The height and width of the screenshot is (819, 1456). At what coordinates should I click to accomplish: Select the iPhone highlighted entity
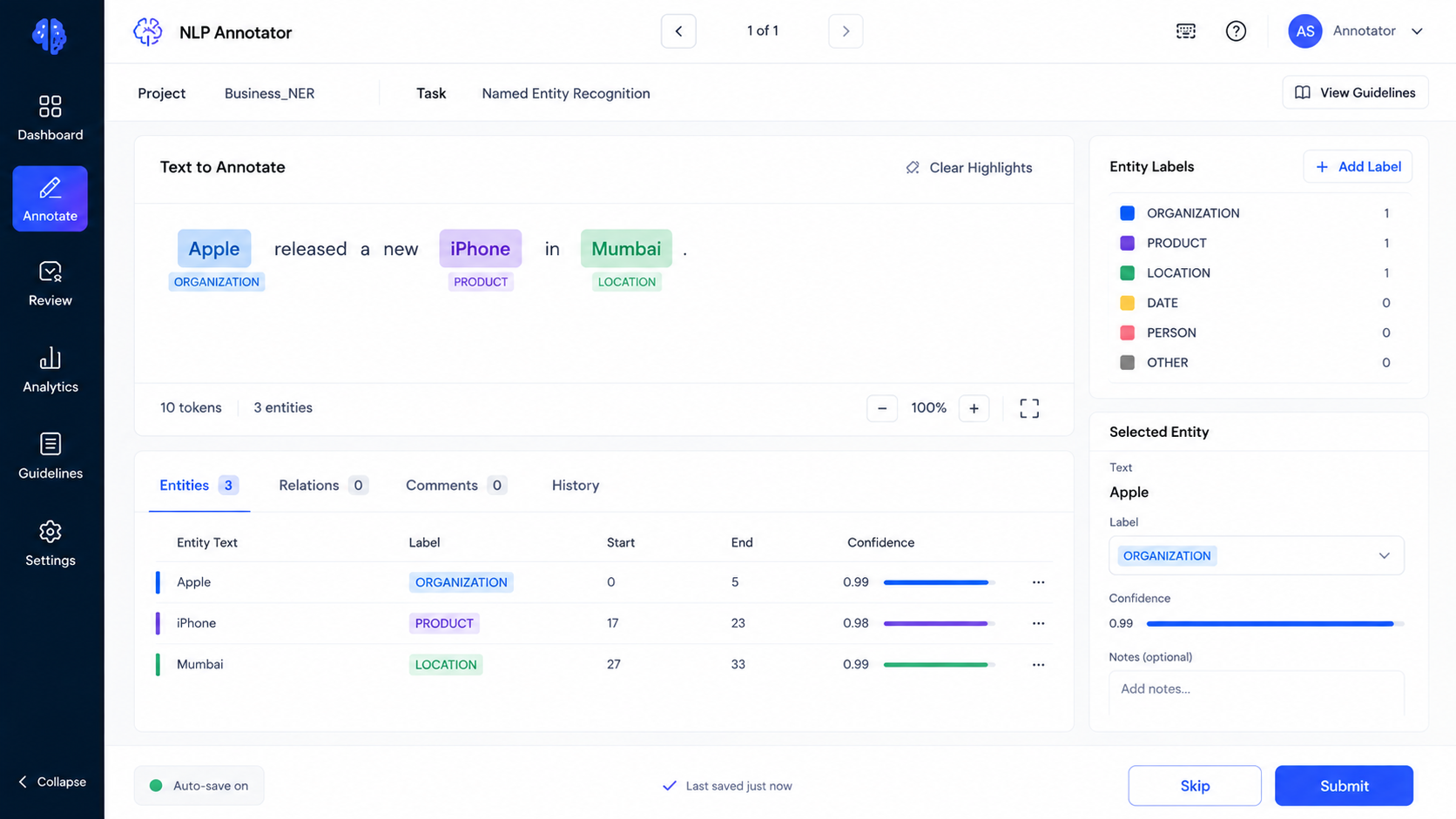[480, 249]
